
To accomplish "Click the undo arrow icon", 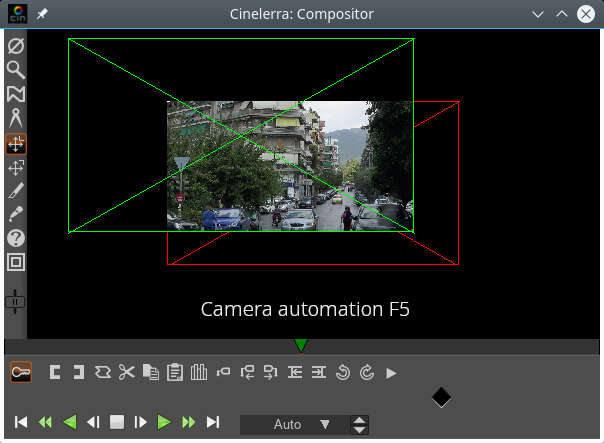I will click(342, 372).
